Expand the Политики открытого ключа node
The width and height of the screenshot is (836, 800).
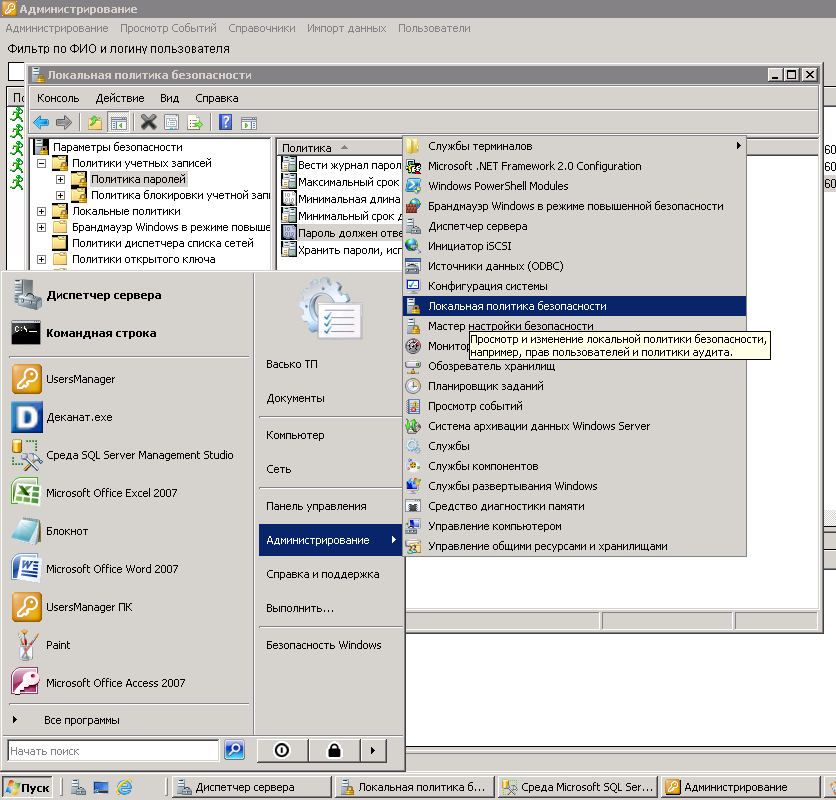(x=42, y=259)
